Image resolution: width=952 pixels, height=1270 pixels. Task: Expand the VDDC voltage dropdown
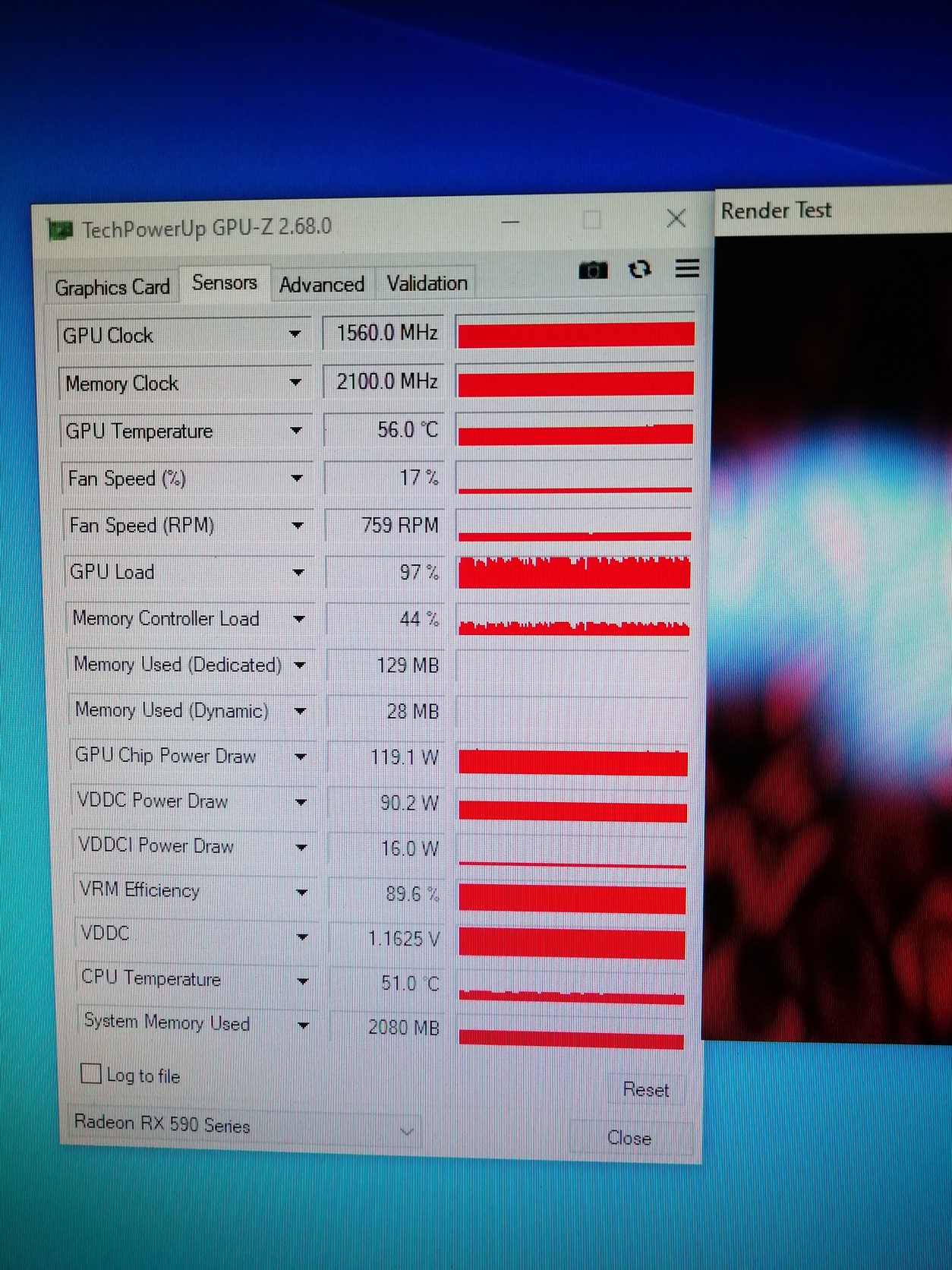click(x=302, y=937)
